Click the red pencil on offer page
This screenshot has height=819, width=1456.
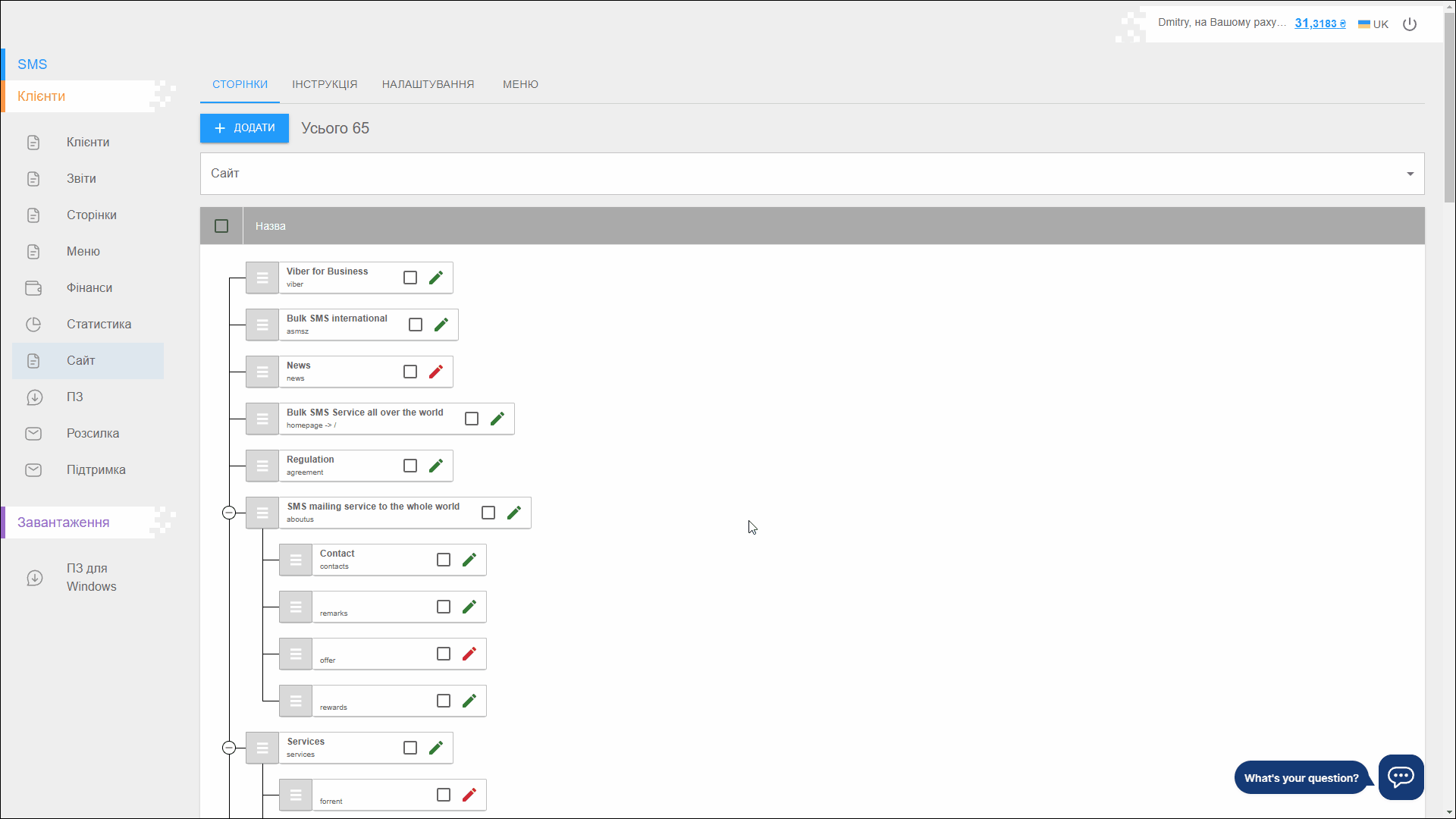469,654
